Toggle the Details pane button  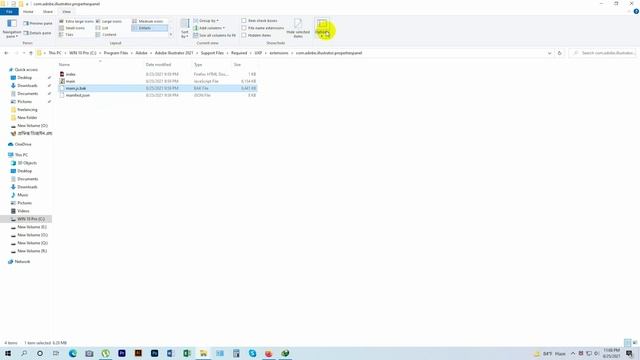tap(38, 33)
